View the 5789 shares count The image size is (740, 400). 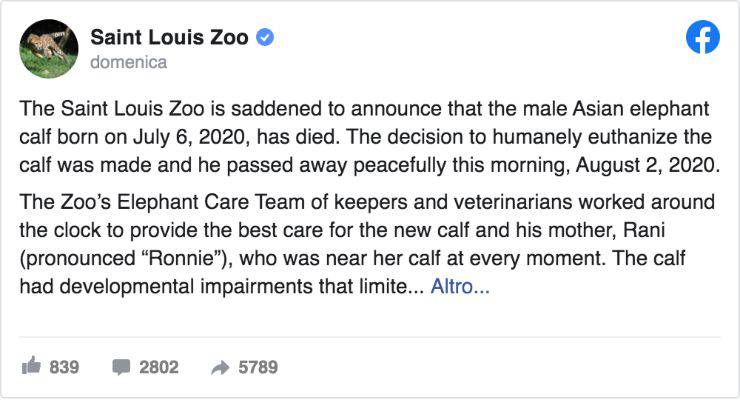pyautogui.click(x=258, y=367)
